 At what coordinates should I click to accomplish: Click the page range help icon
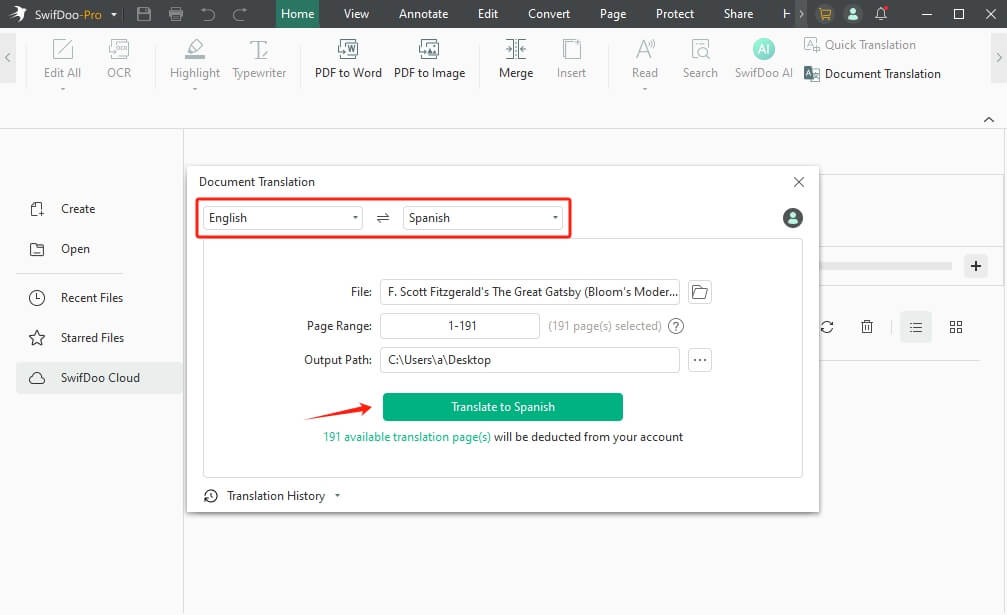pyautogui.click(x=676, y=326)
